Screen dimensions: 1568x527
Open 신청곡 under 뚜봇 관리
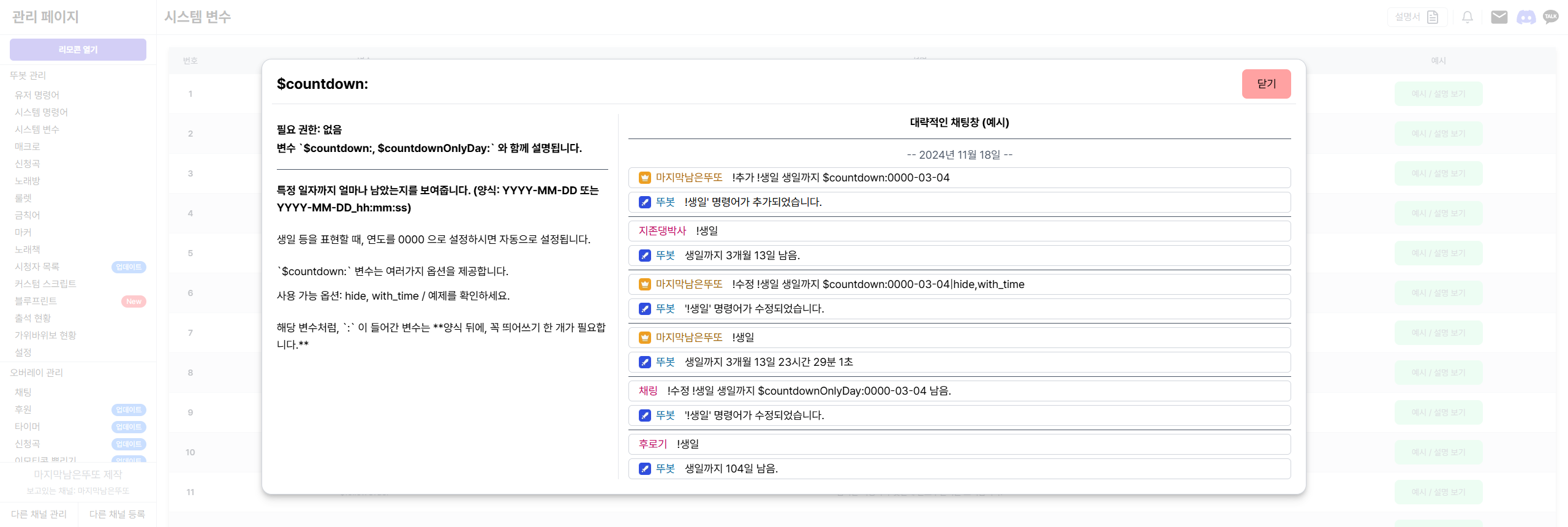(28, 164)
